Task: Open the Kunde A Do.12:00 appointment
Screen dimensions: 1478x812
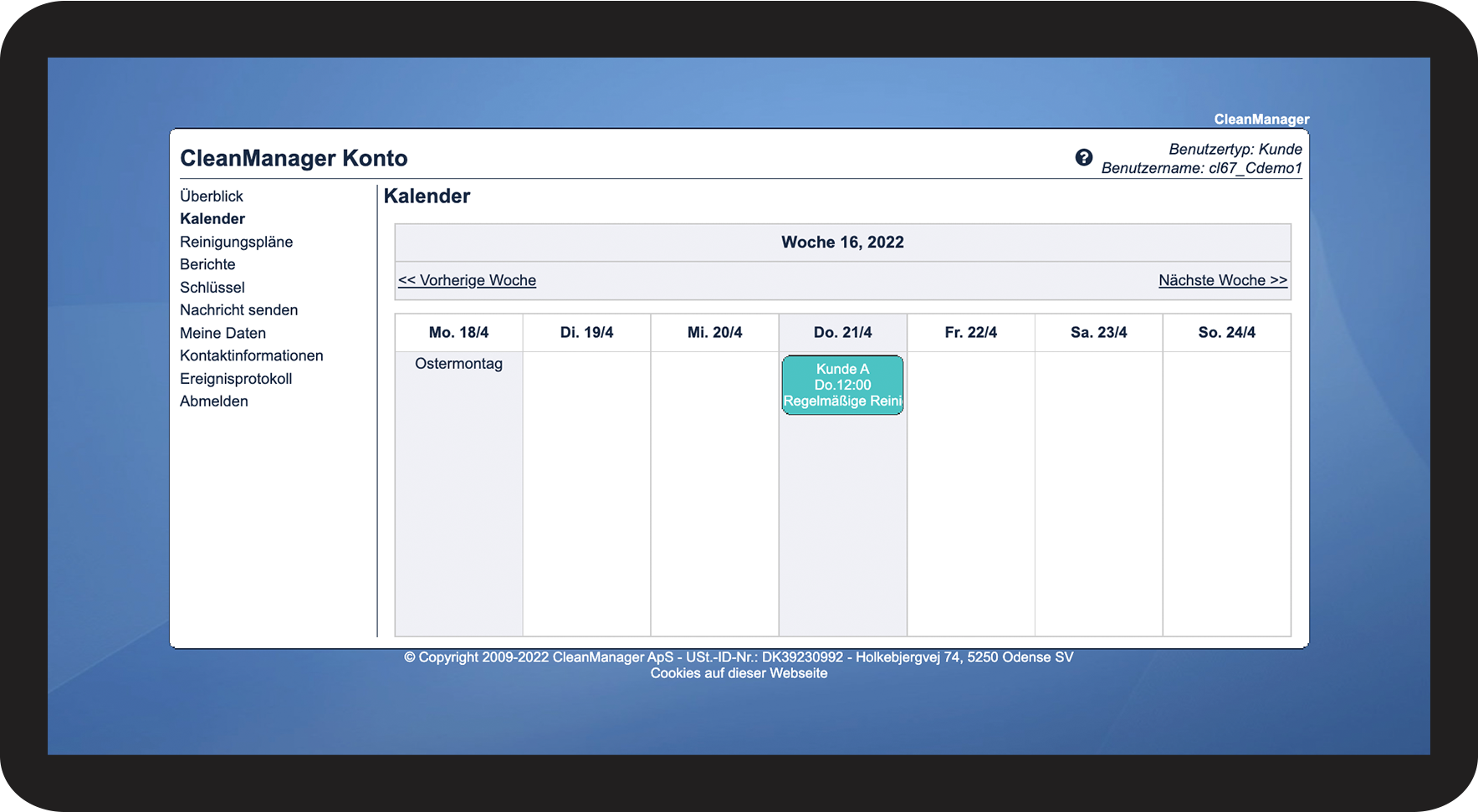Action: point(842,385)
